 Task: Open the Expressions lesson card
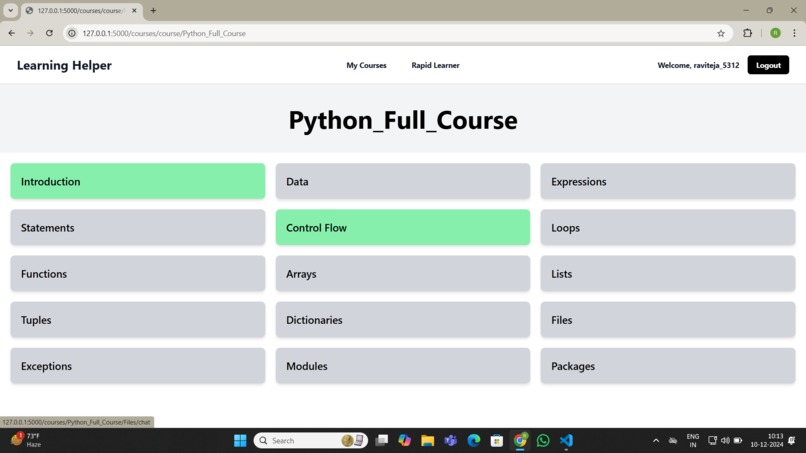point(668,181)
